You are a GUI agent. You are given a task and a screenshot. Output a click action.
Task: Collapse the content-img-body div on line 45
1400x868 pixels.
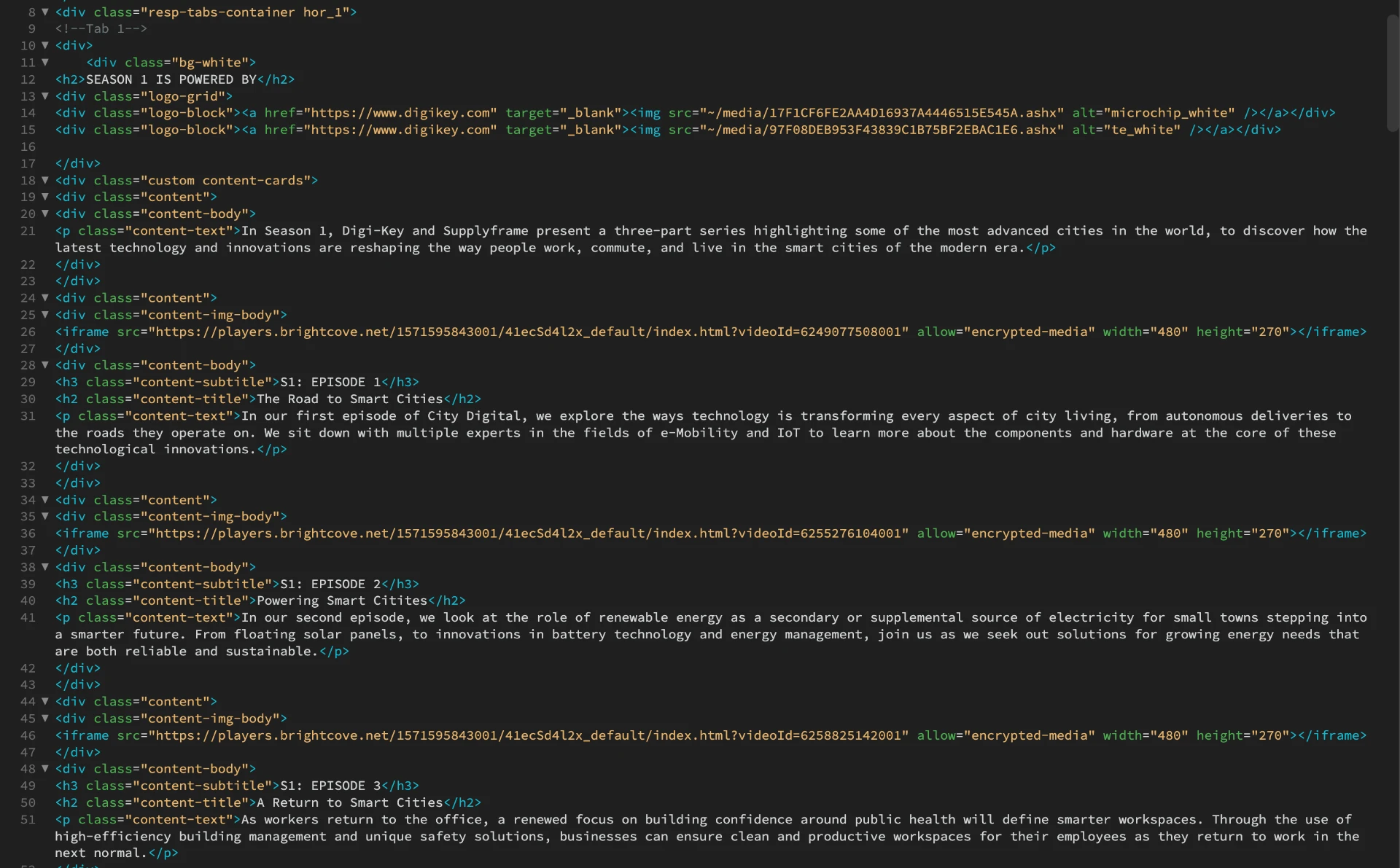[45, 719]
